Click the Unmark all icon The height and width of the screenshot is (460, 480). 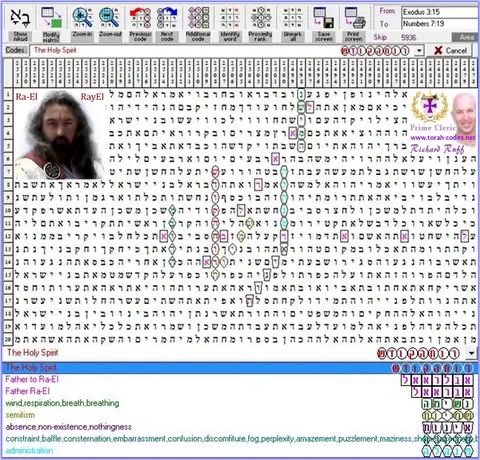tap(293, 18)
